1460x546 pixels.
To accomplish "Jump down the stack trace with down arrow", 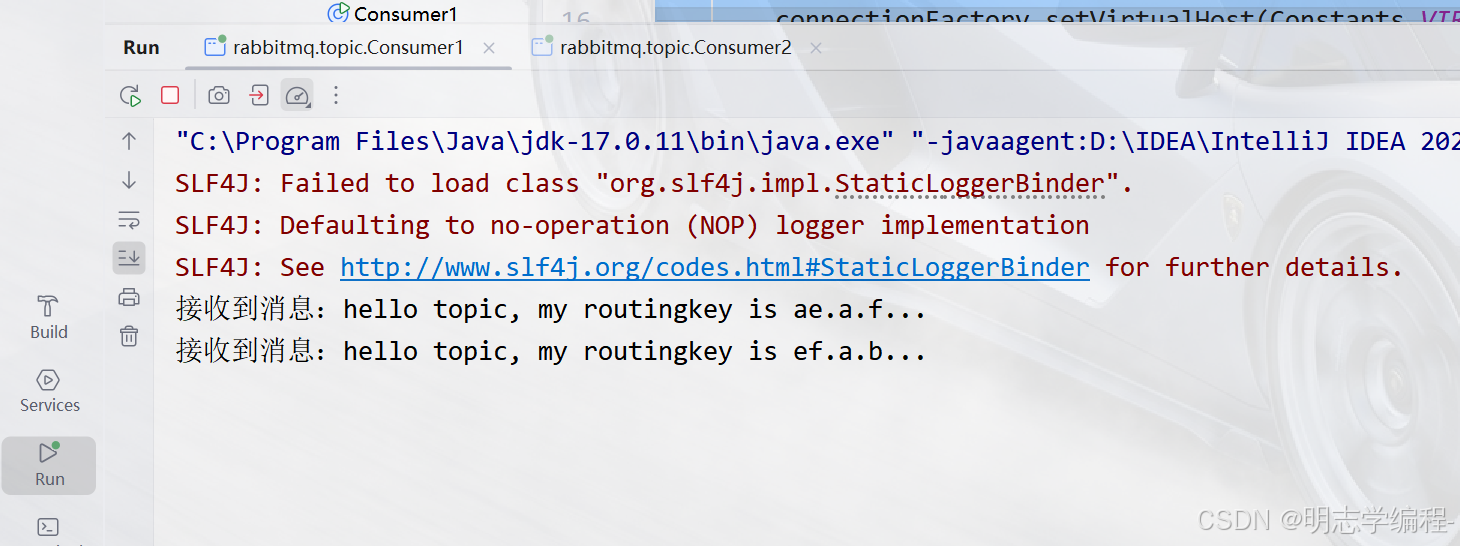I will [x=129, y=180].
